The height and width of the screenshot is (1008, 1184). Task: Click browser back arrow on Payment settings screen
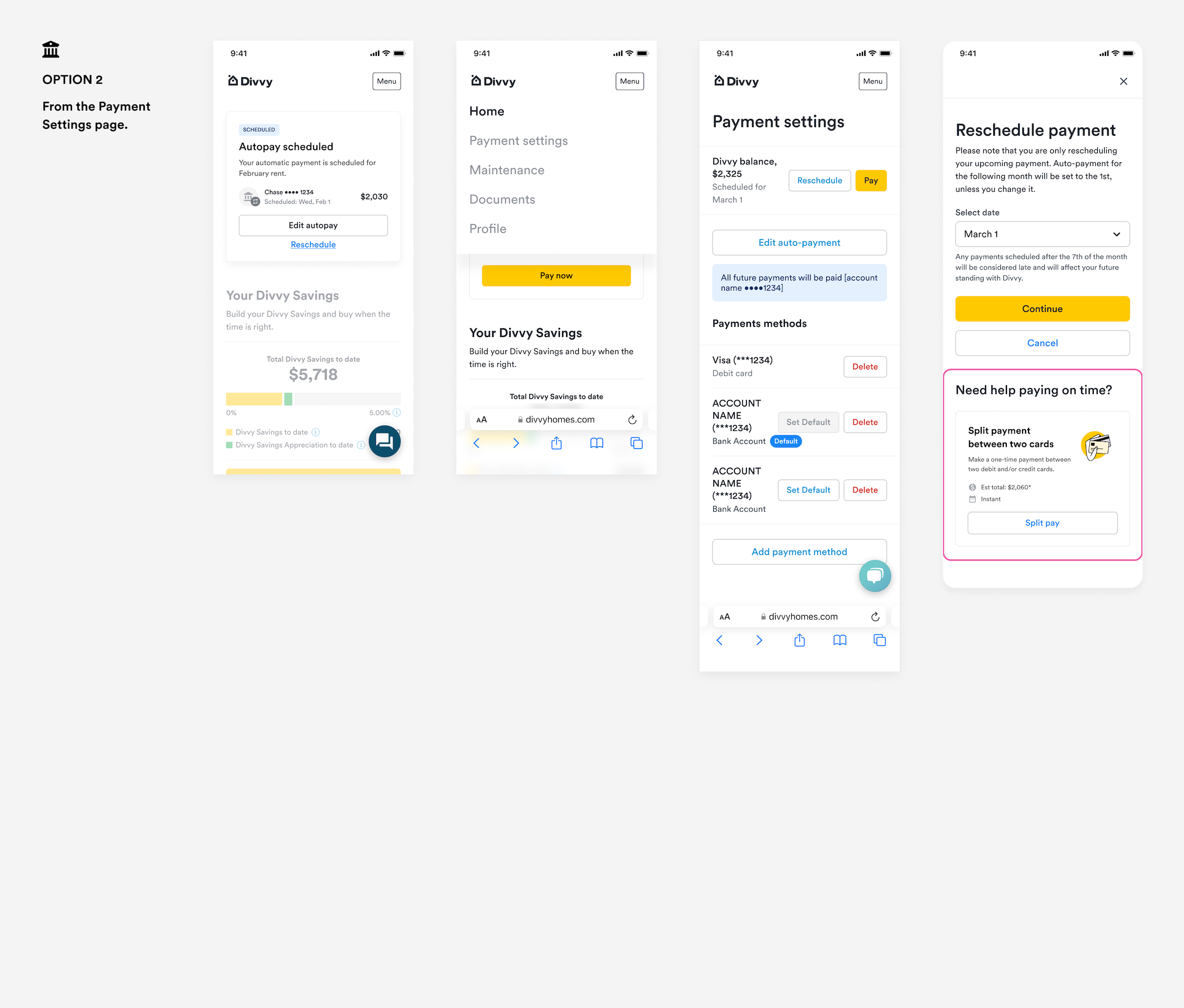coord(719,640)
